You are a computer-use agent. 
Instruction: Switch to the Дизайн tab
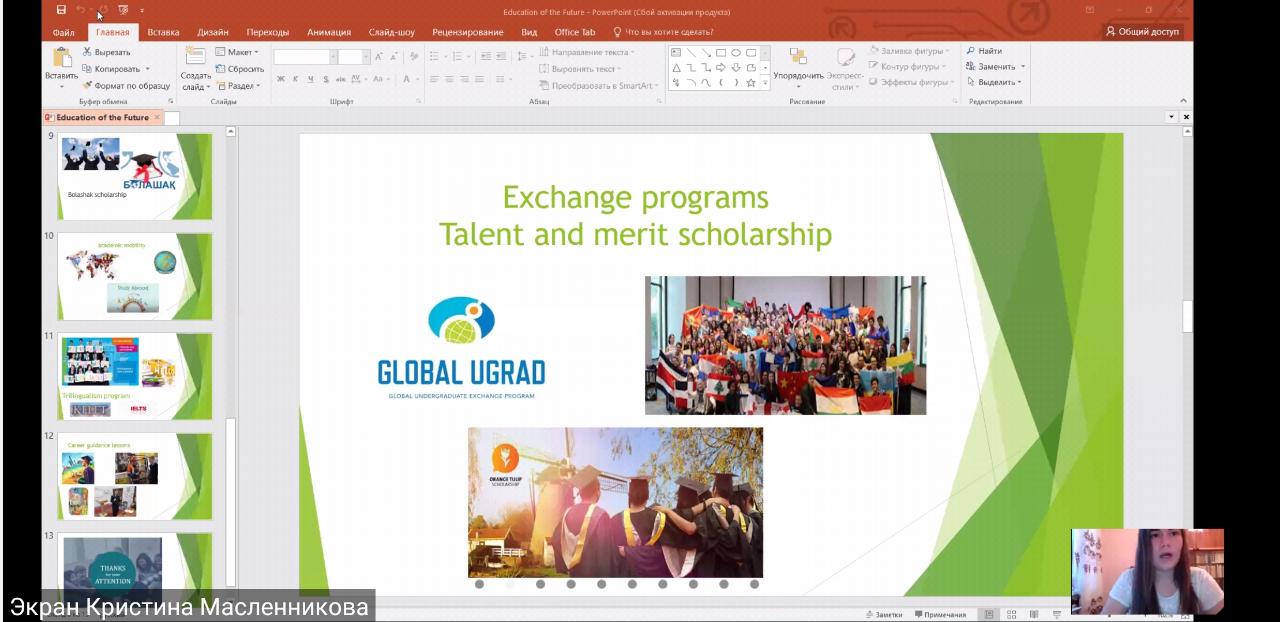coord(212,32)
